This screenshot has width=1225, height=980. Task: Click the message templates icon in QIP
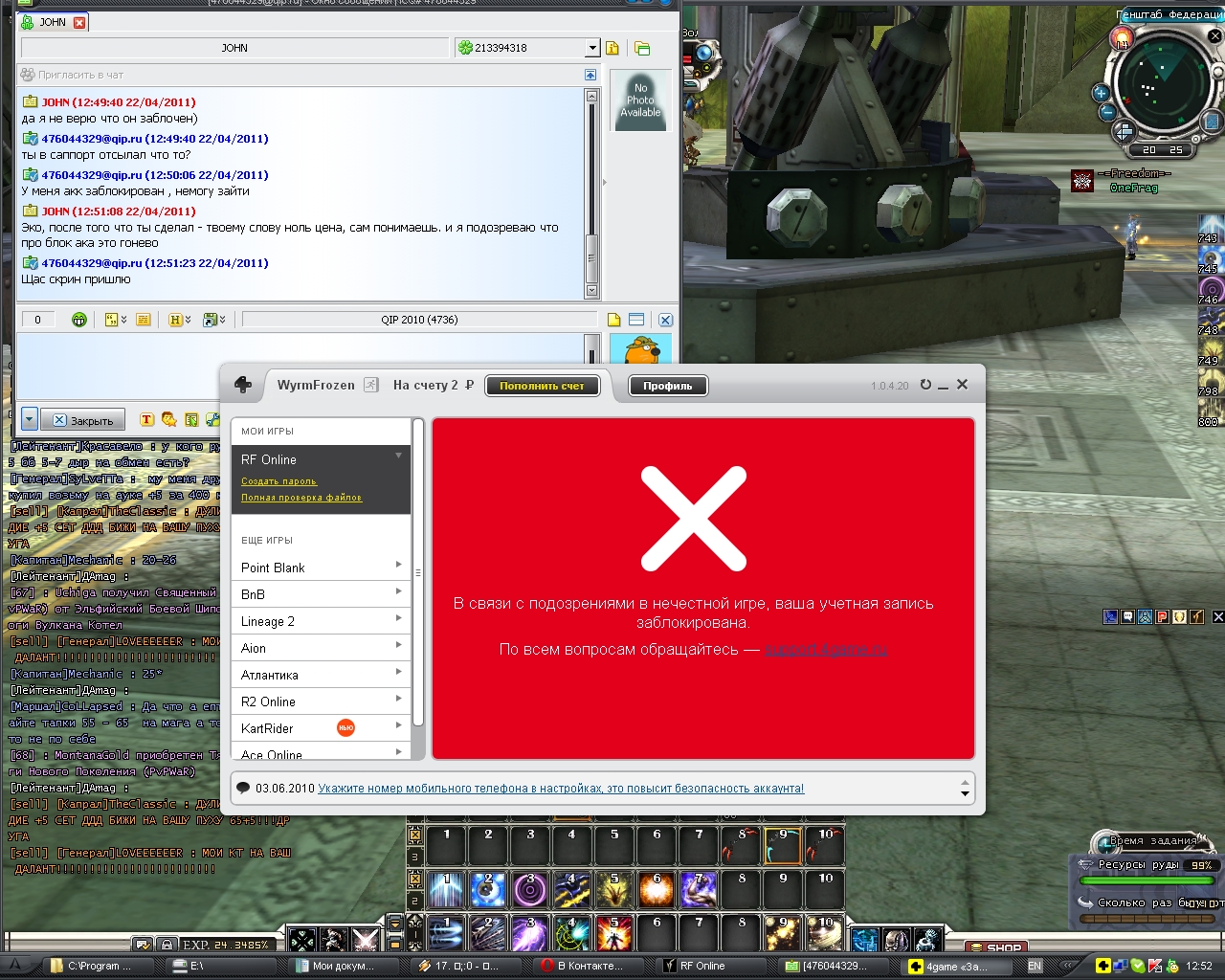click(x=143, y=320)
